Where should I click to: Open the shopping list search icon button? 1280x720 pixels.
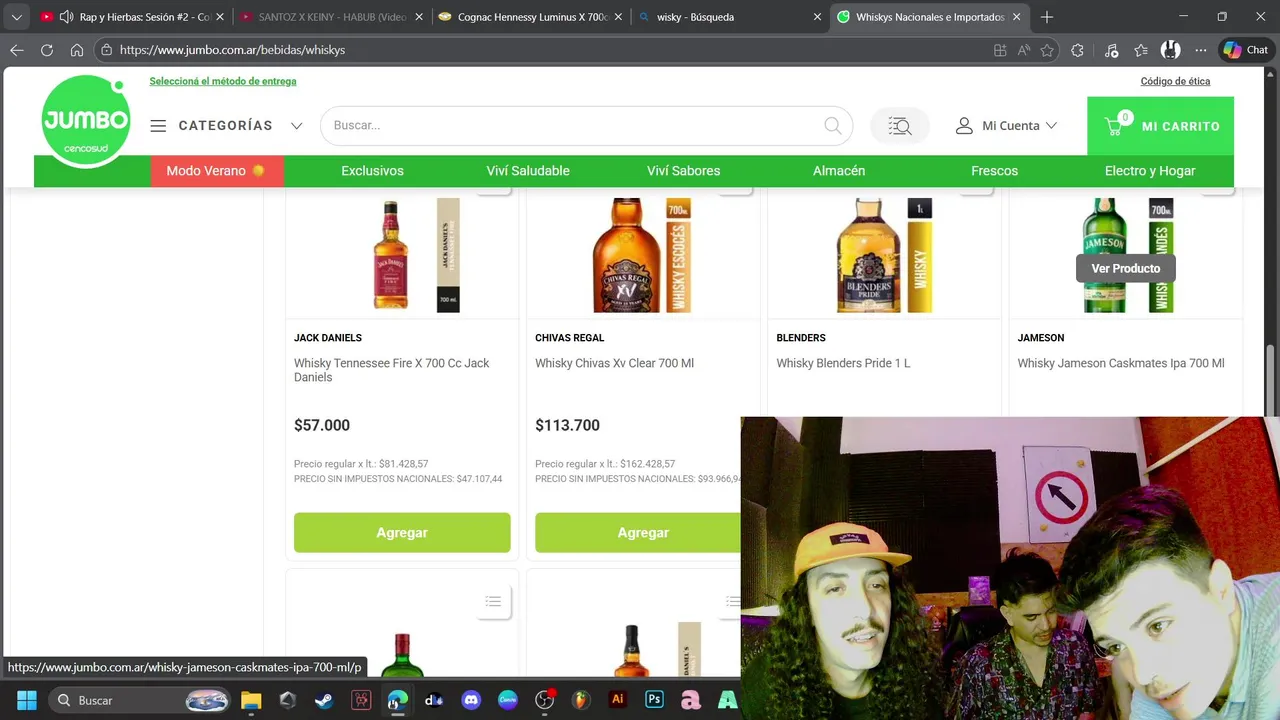coord(899,126)
